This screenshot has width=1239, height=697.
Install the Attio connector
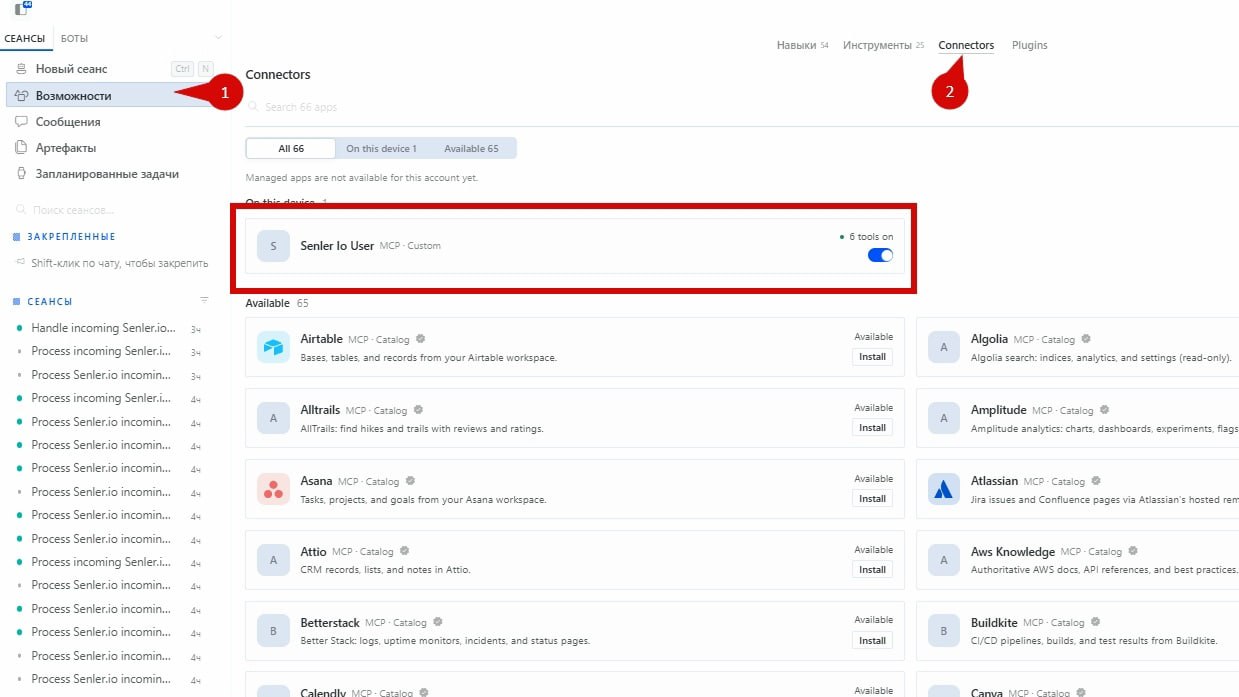(x=873, y=570)
